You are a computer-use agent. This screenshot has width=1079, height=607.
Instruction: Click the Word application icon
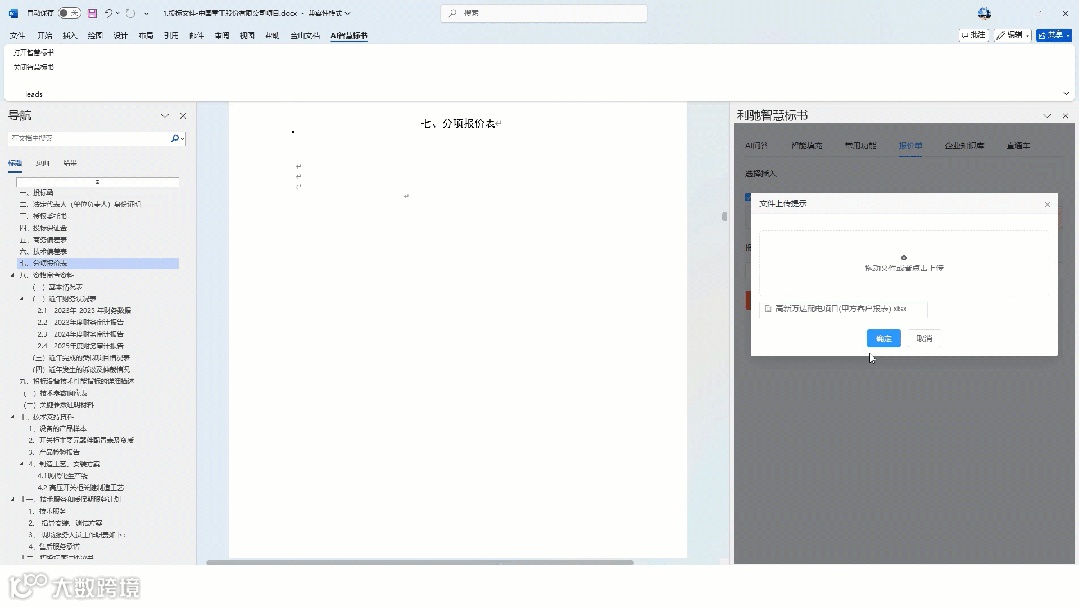click(13, 13)
